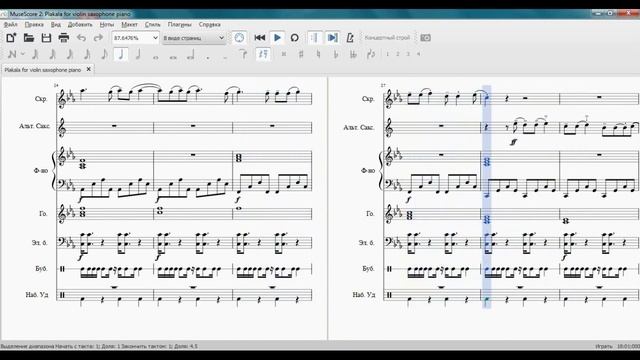This screenshot has height=360, width=640.
Task: Apply a natural accidental
Action: tap(318, 54)
